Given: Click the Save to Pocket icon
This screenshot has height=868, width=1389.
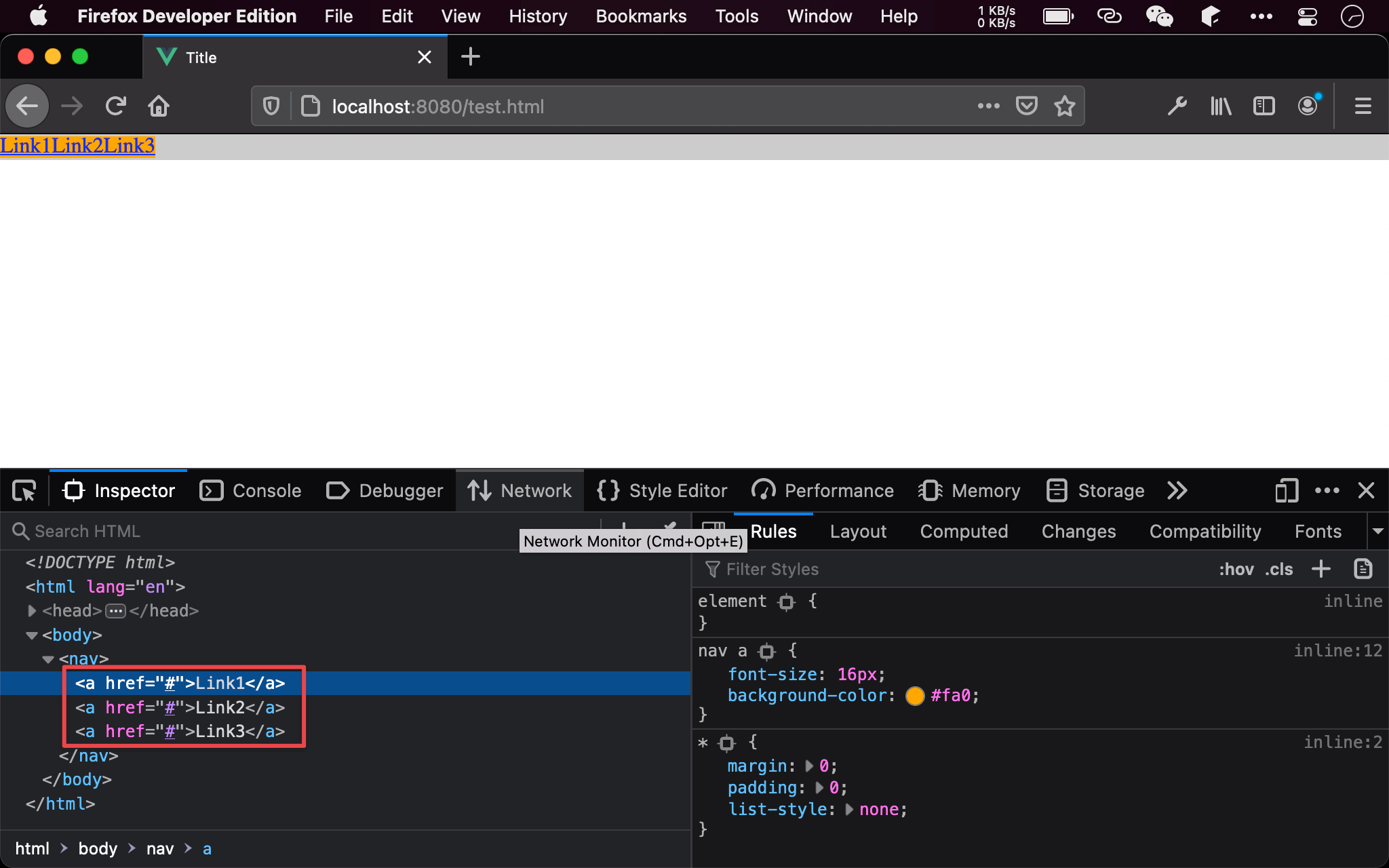Looking at the screenshot, I should point(1026,106).
